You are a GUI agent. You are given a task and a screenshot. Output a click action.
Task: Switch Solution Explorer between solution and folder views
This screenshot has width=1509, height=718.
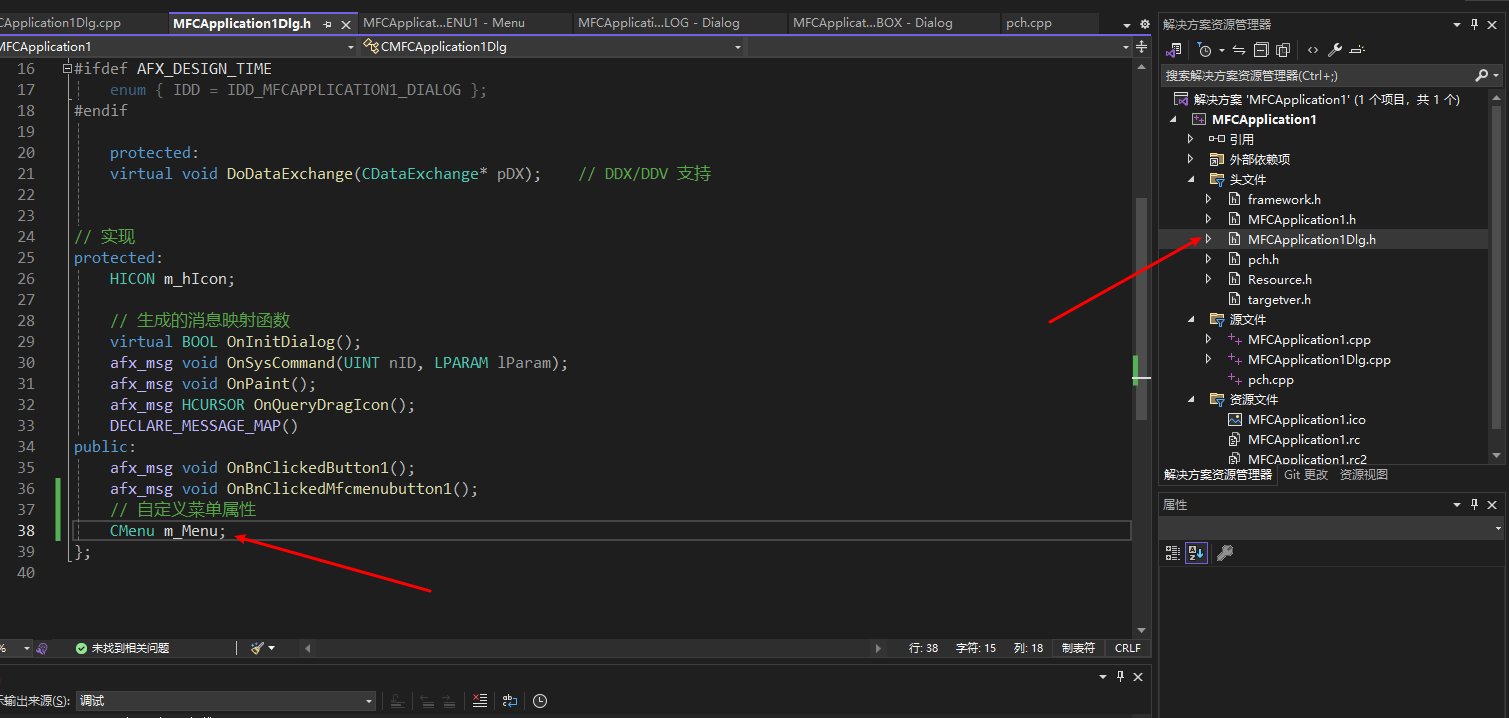pos(1174,49)
